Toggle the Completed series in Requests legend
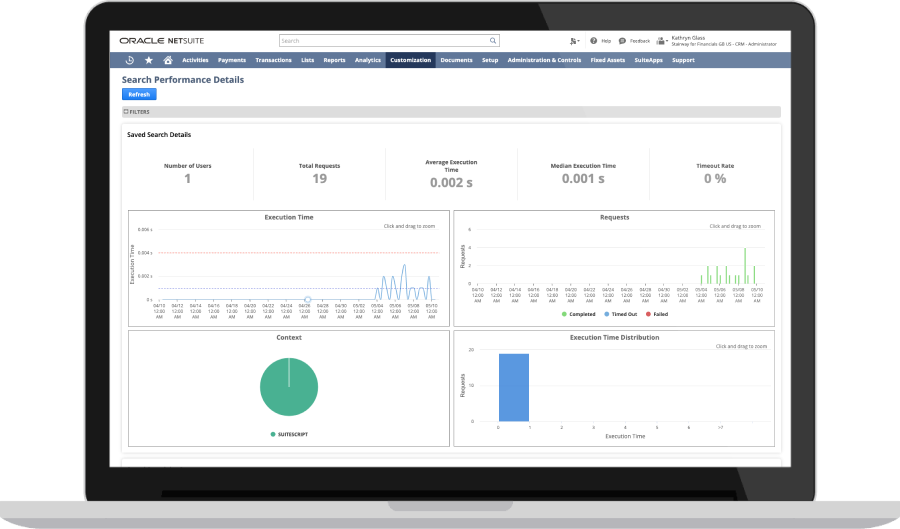The image size is (900, 529). pos(579,314)
